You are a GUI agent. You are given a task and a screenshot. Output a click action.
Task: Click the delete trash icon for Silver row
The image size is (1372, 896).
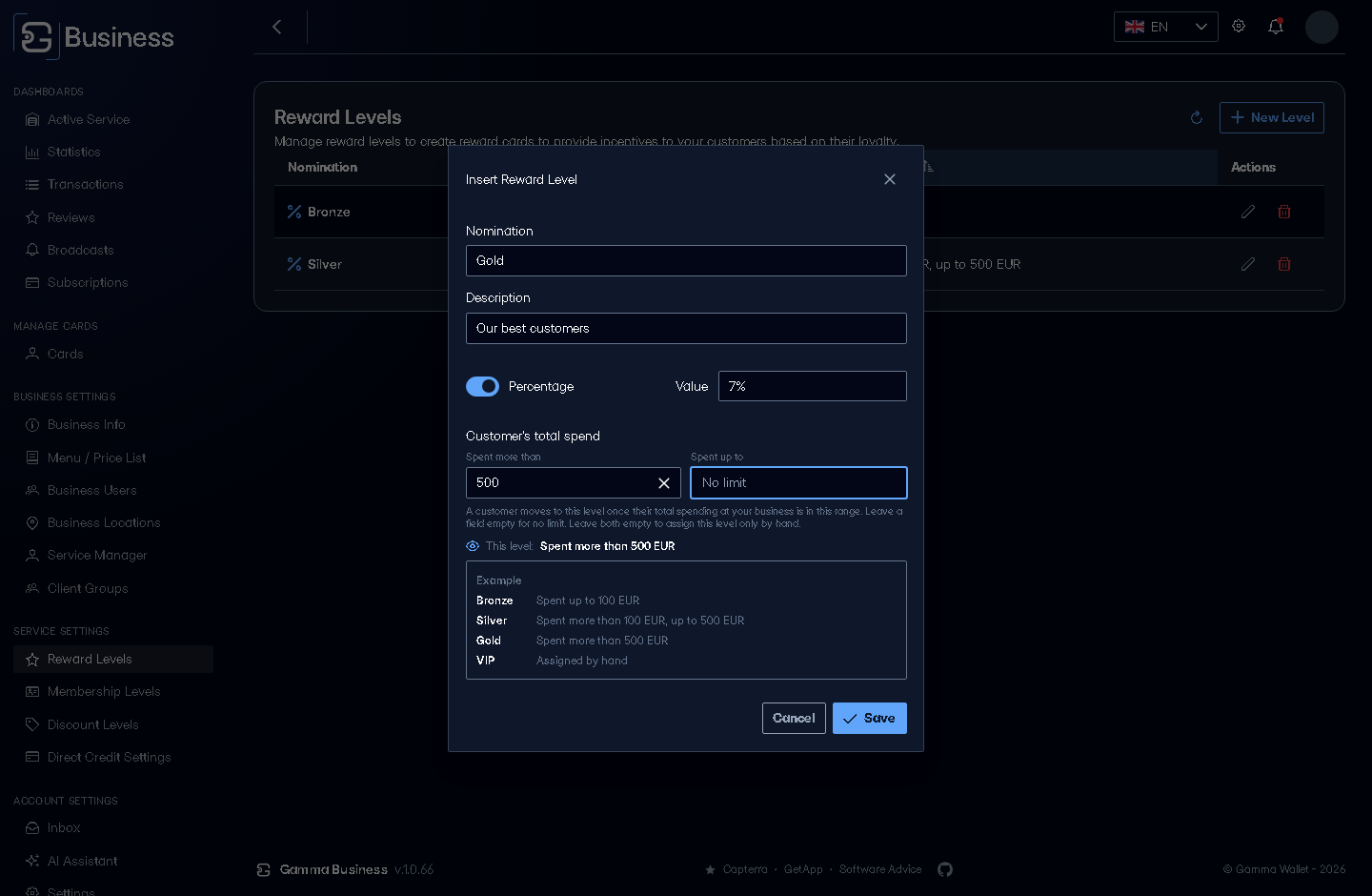(1284, 264)
